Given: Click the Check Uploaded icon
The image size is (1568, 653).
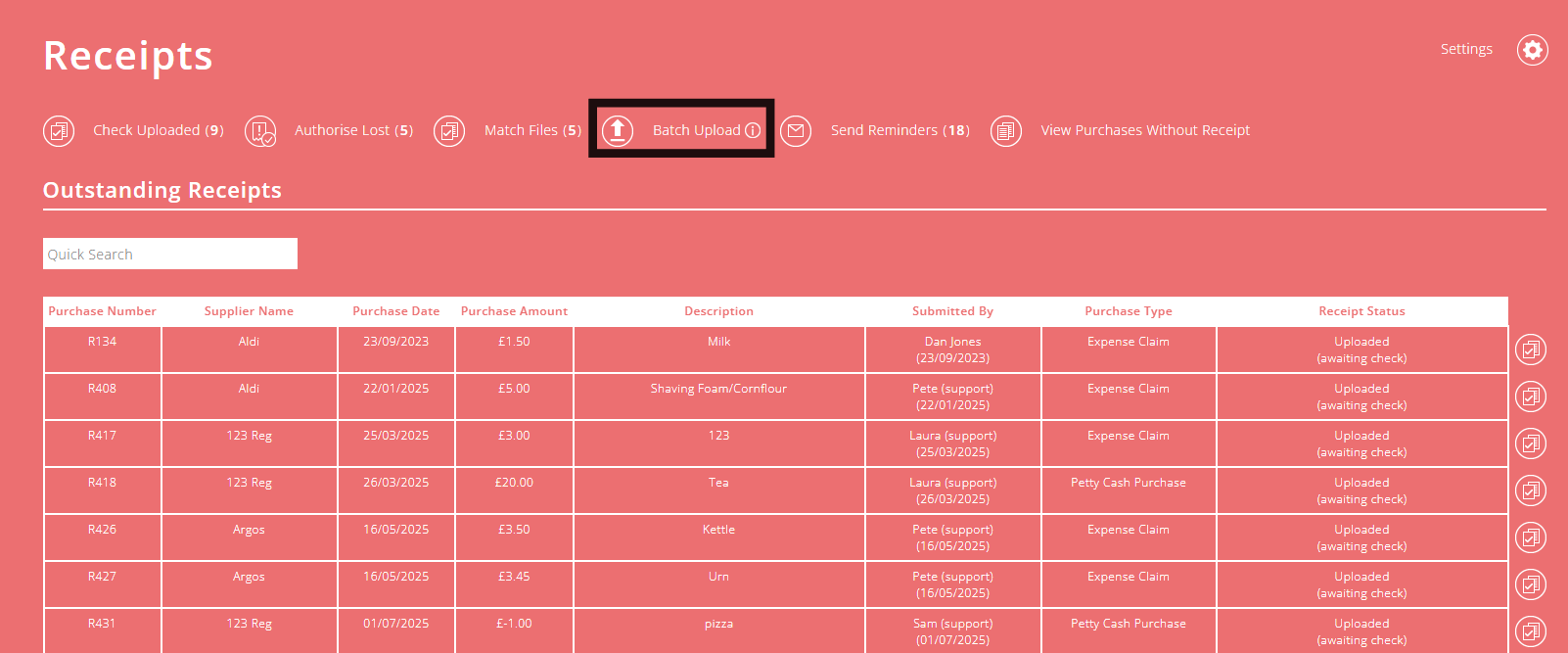Looking at the screenshot, I should point(59,130).
